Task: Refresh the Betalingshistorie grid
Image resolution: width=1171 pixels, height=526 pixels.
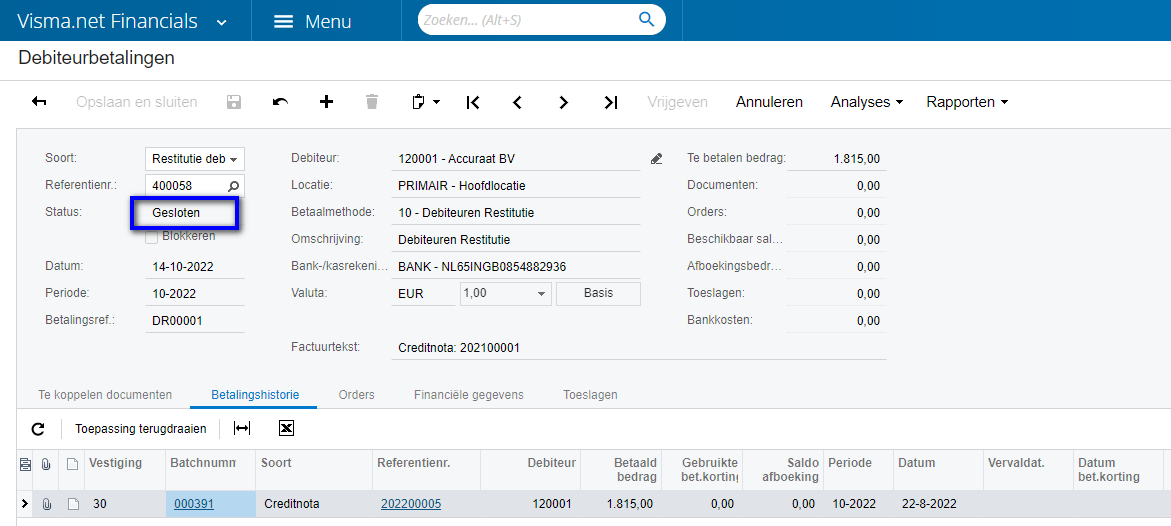Action: (38, 428)
